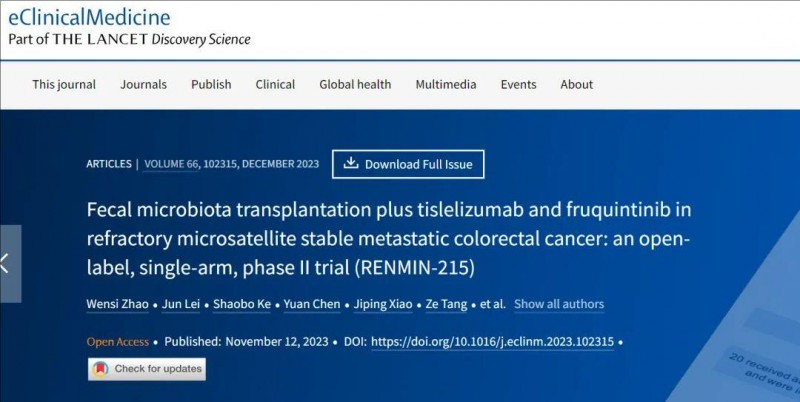Expand the Show all authors link

point(559,304)
